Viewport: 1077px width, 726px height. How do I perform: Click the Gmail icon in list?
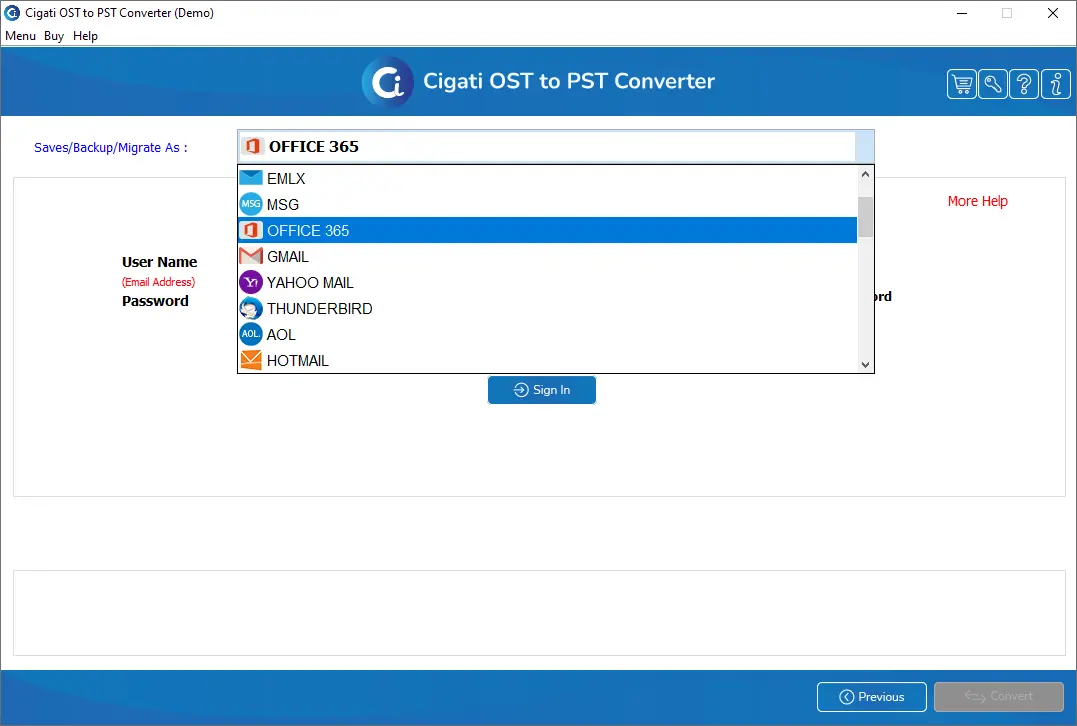251,256
